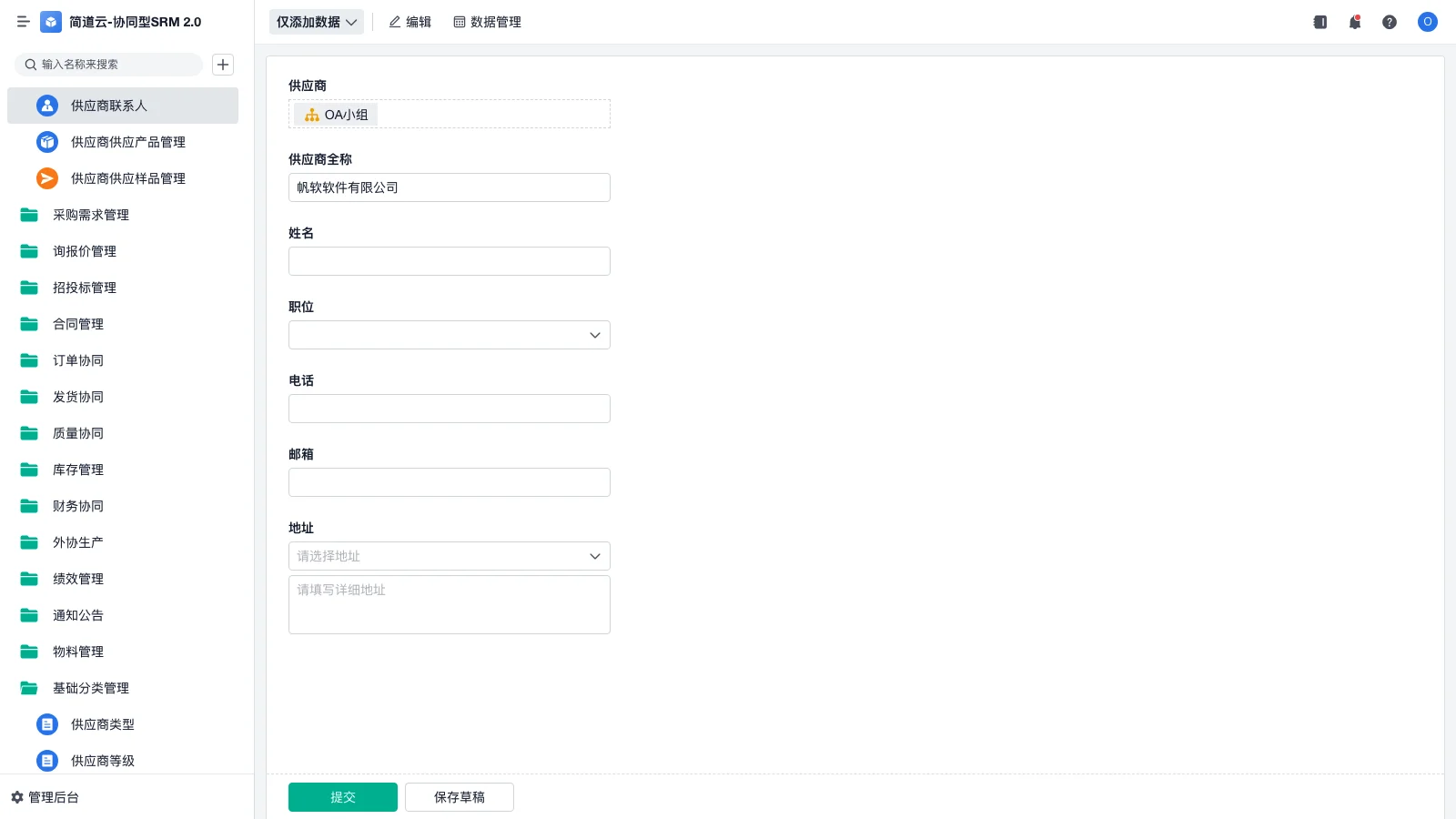Viewport: 1456px width, 819px height.
Task: Click the 财务协同 folder icon
Action: (29, 506)
